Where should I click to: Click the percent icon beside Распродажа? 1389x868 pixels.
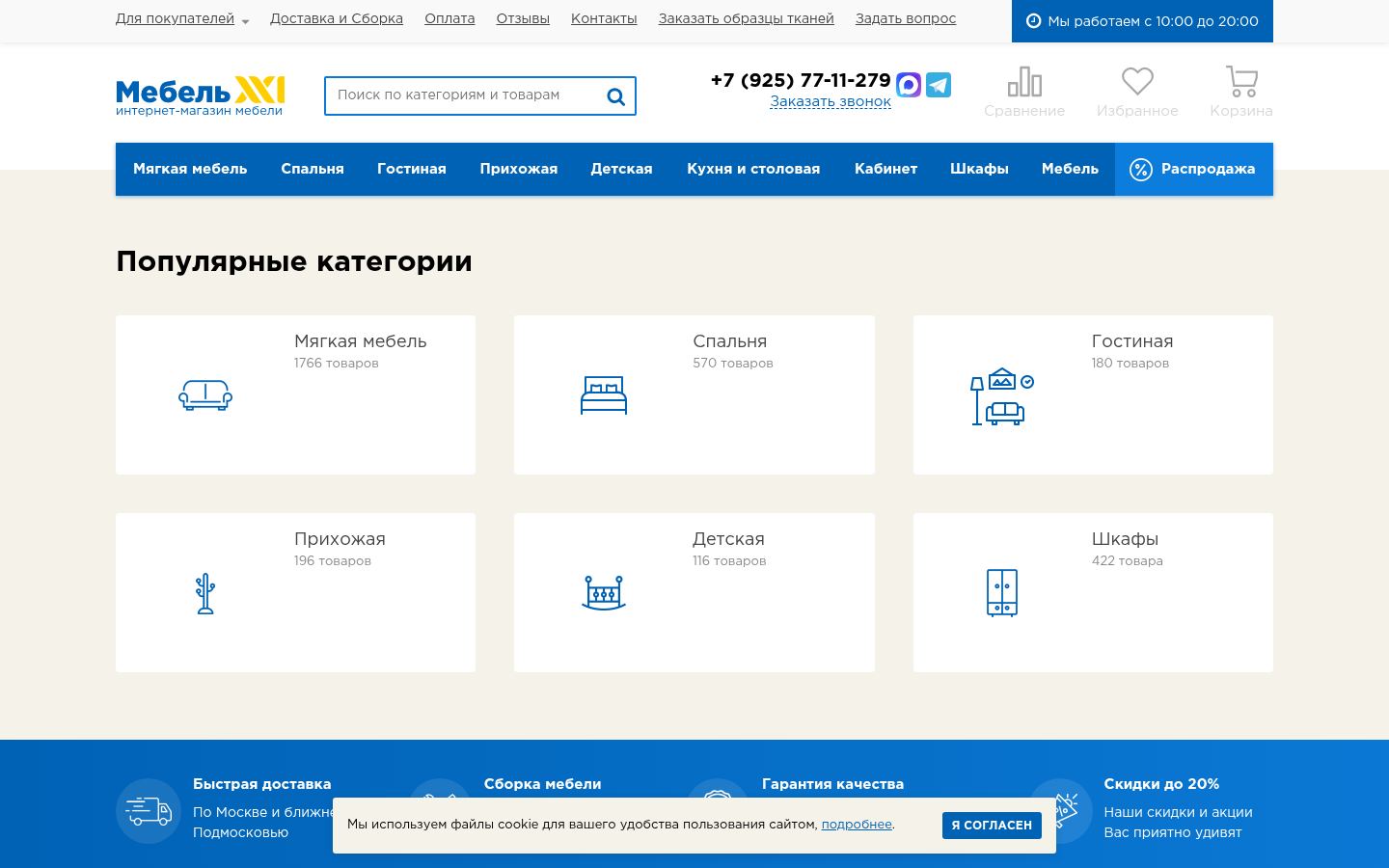point(1141,170)
